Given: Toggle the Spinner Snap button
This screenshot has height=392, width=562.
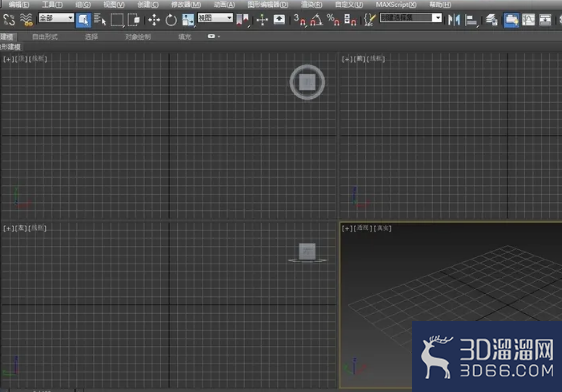Looking at the screenshot, I should 350,20.
